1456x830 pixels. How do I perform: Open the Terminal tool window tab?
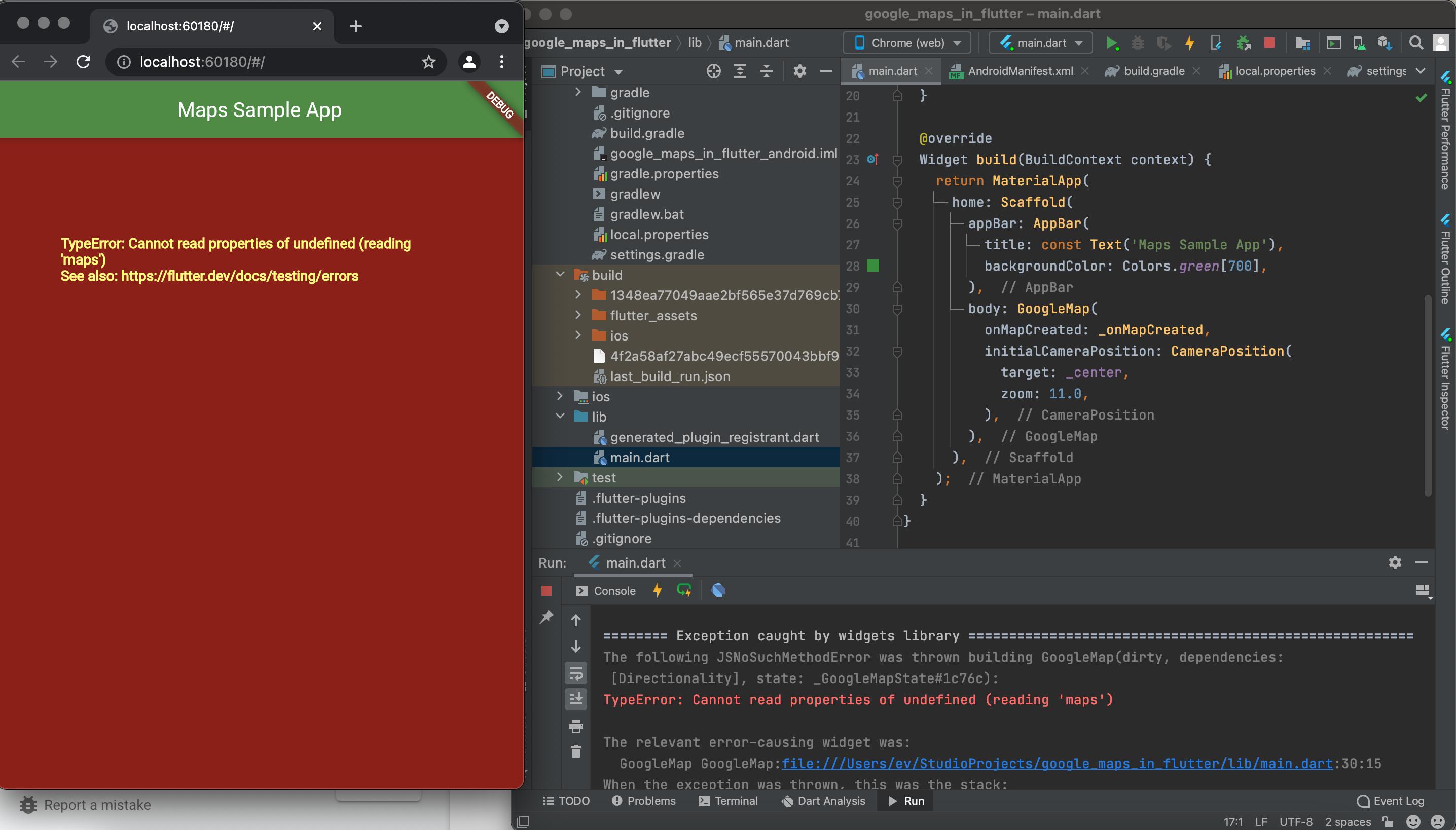coord(727,801)
